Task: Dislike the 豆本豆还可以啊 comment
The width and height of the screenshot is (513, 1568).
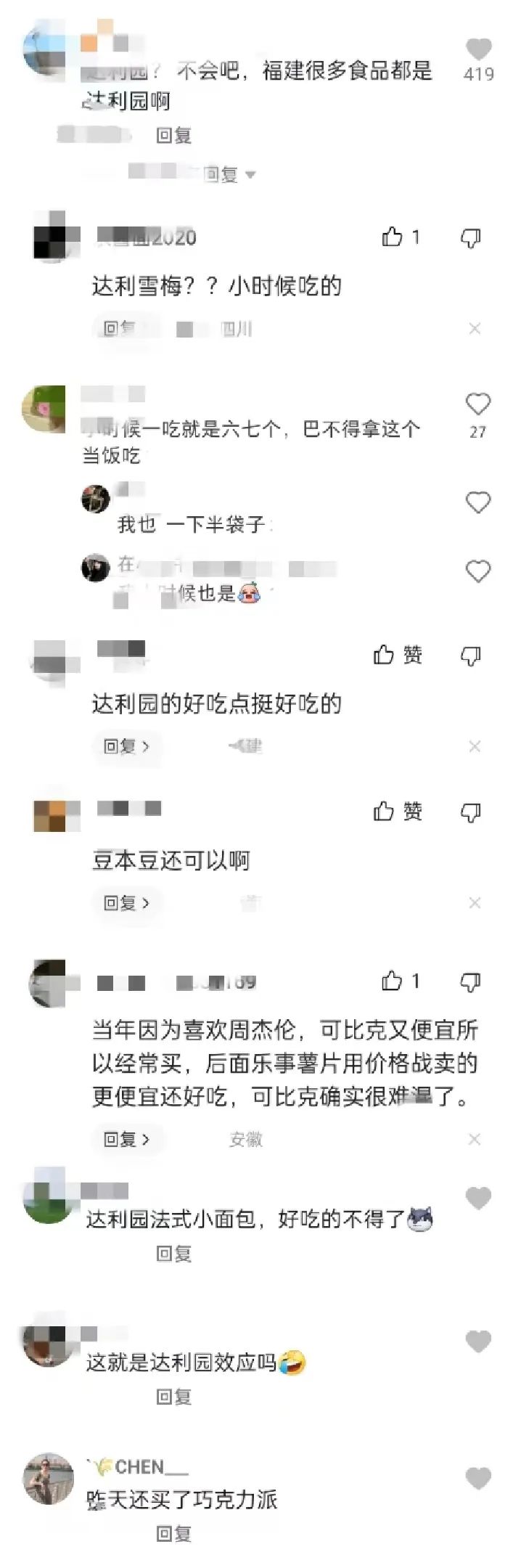Action: click(x=471, y=812)
